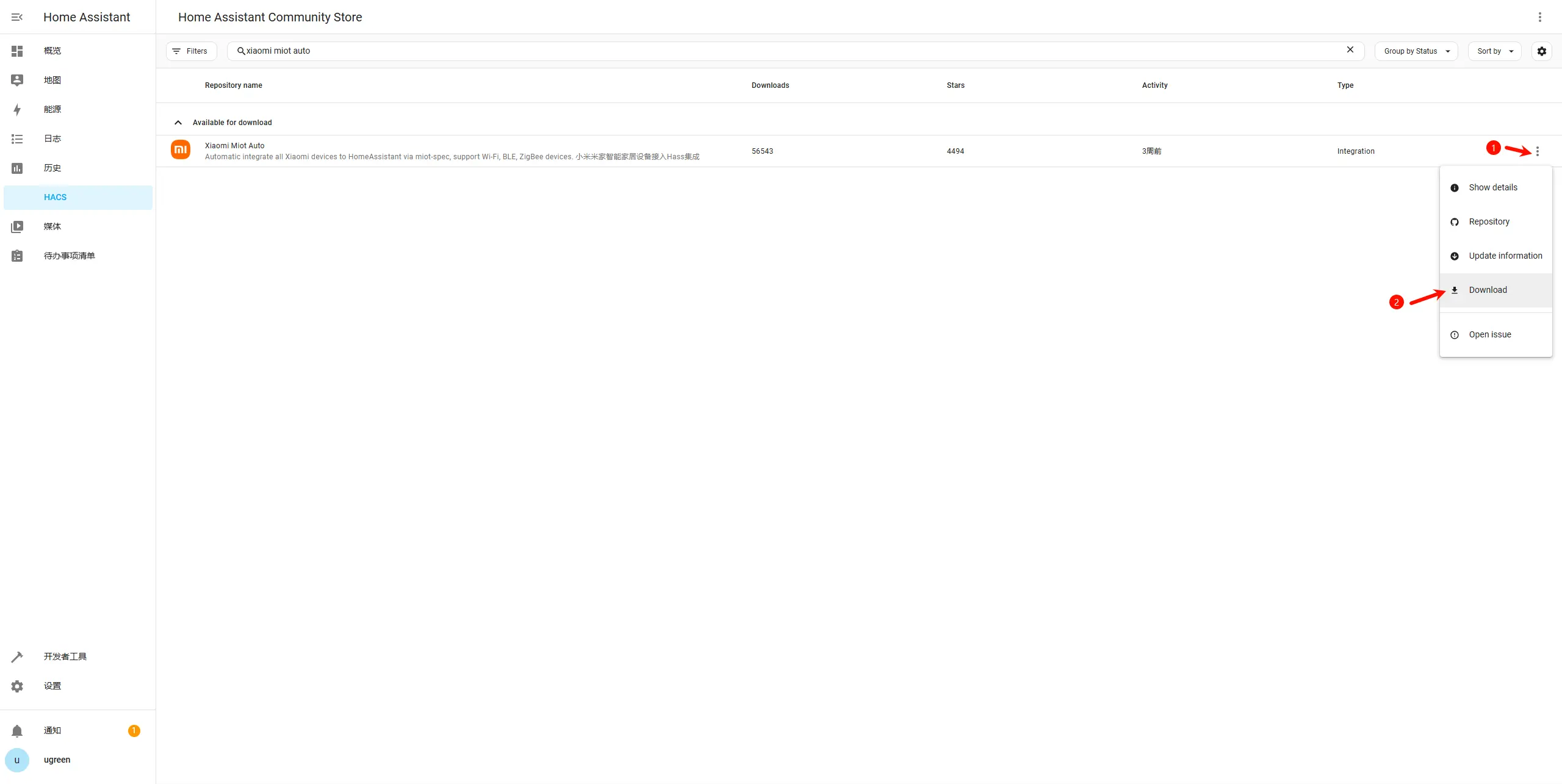The height and width of the screenshot is (784, 1562).
Task: Clear the search field with X
Action: 1350,50
